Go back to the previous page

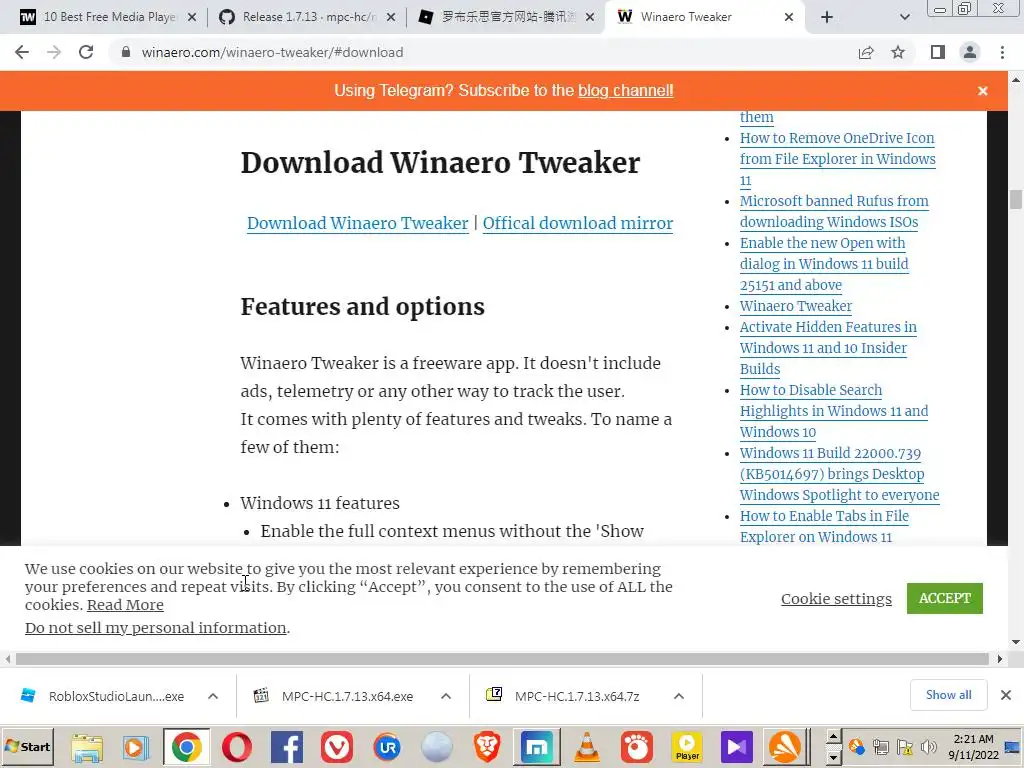[22, 52]
